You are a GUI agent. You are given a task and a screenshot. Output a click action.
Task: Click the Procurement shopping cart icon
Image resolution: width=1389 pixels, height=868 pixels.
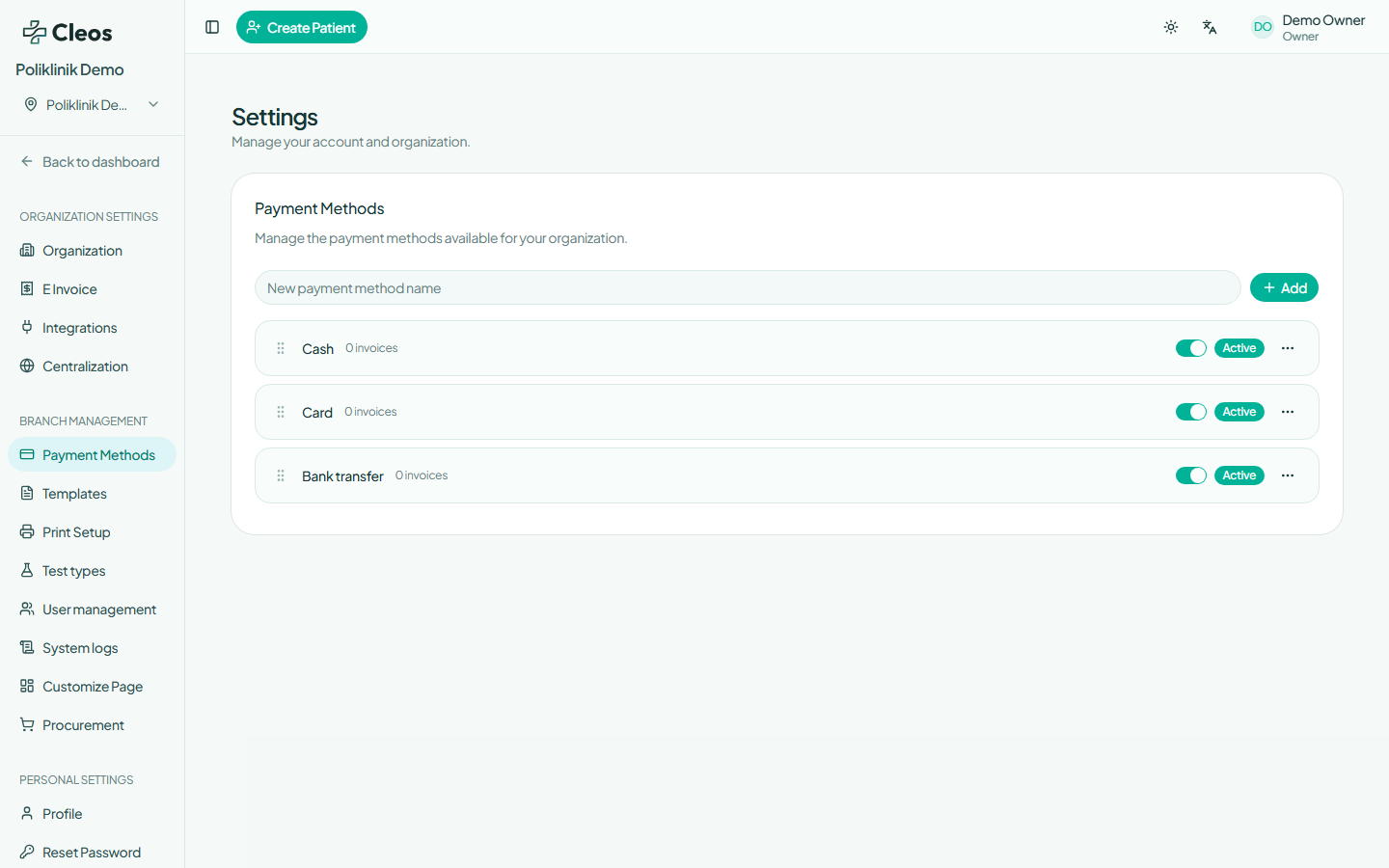tap(27, 725)
